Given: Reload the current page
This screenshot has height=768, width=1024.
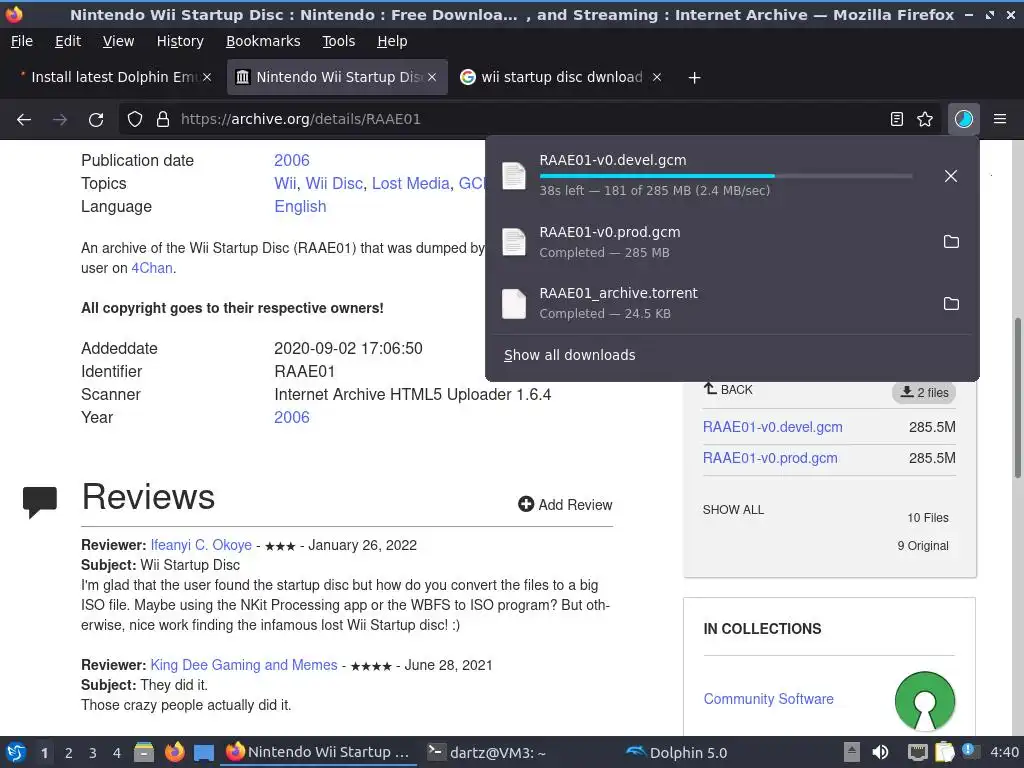Looking at the screenshot, I should click(x=96, y=120).
